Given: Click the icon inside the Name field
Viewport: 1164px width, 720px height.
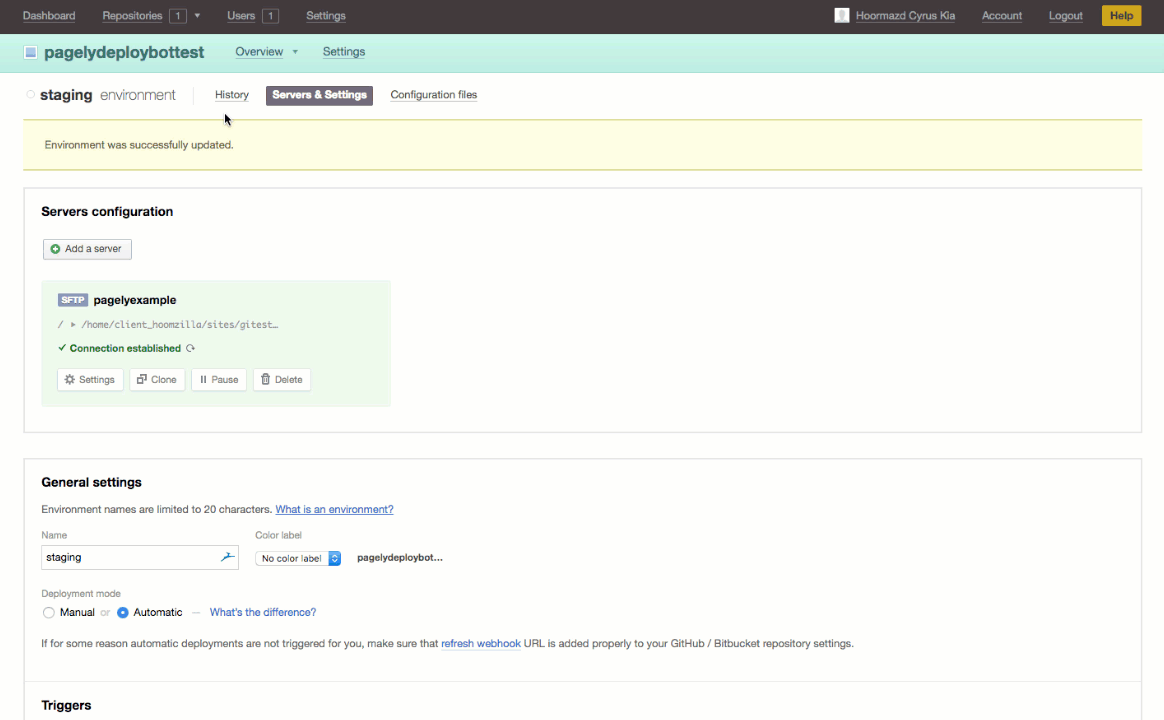Looking at the screenshot, I should (228, 557).
